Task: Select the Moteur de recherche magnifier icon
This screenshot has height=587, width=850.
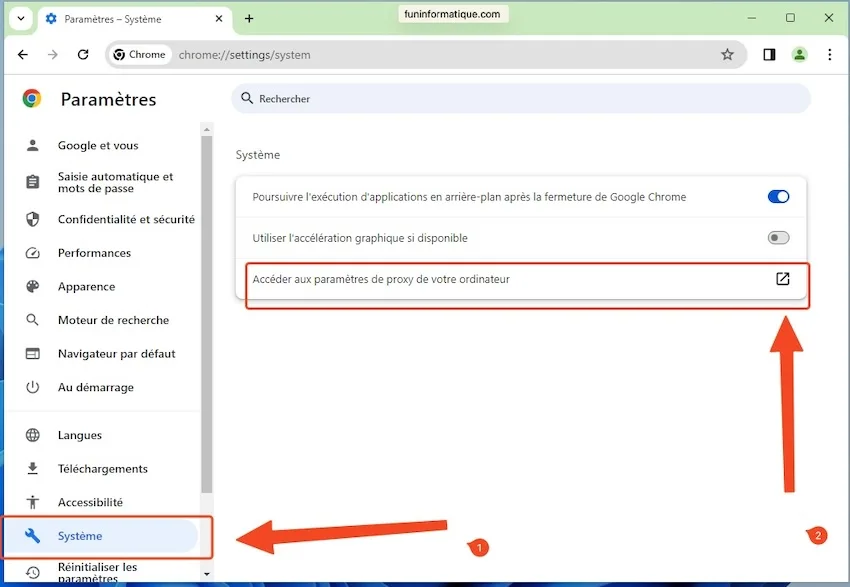Action: click(x=33, y=320)
